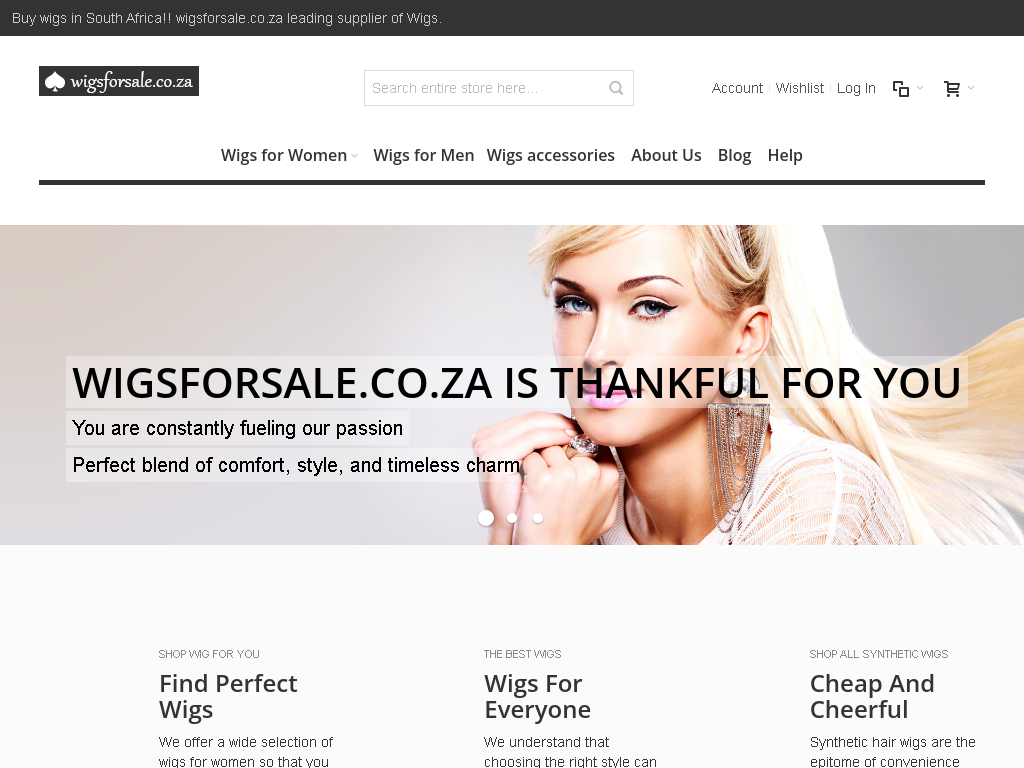
Task: Select the third slider dot
Action: pyautogui.click(x=538, y=518)
